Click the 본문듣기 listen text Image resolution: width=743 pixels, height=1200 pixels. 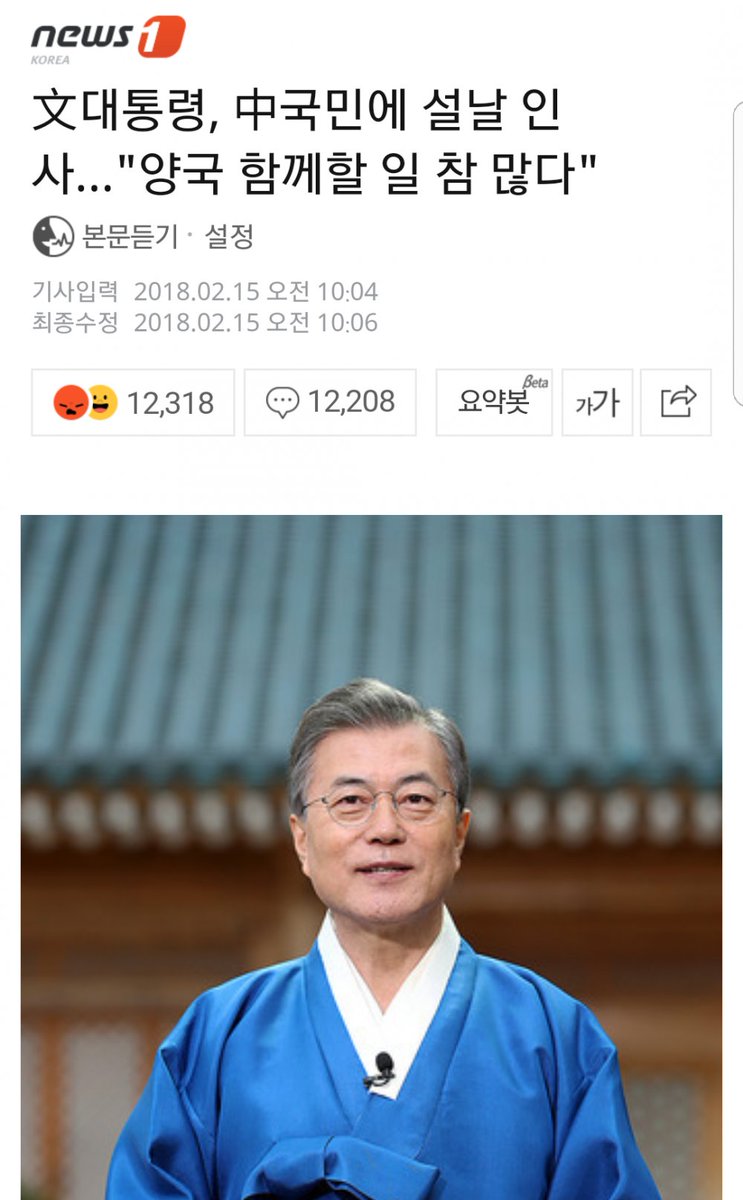point(130,237)
